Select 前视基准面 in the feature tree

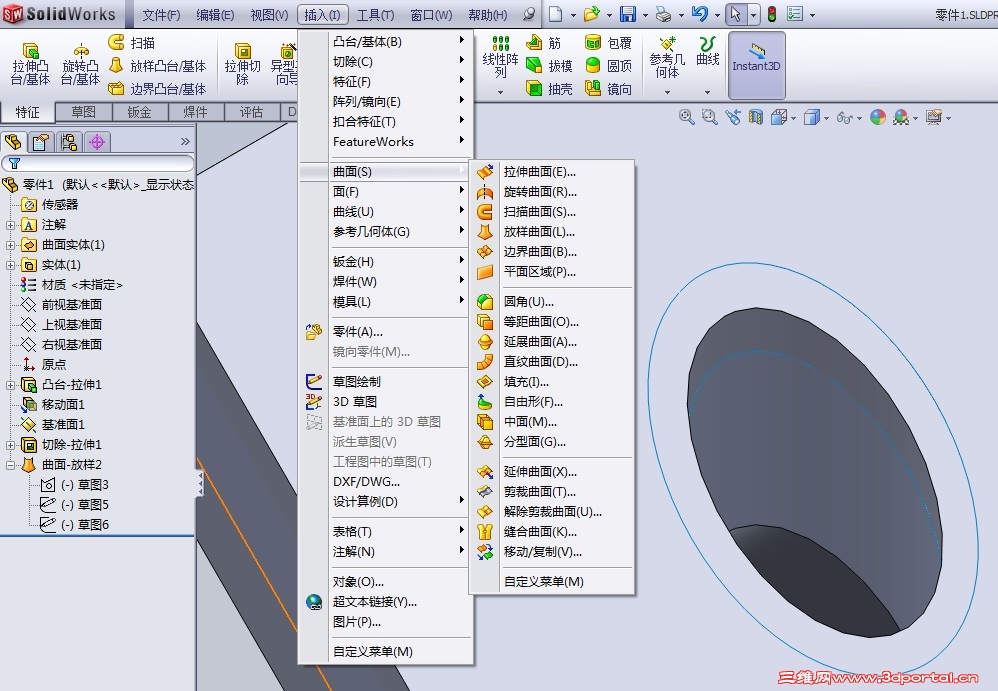(x=71, y=305)
